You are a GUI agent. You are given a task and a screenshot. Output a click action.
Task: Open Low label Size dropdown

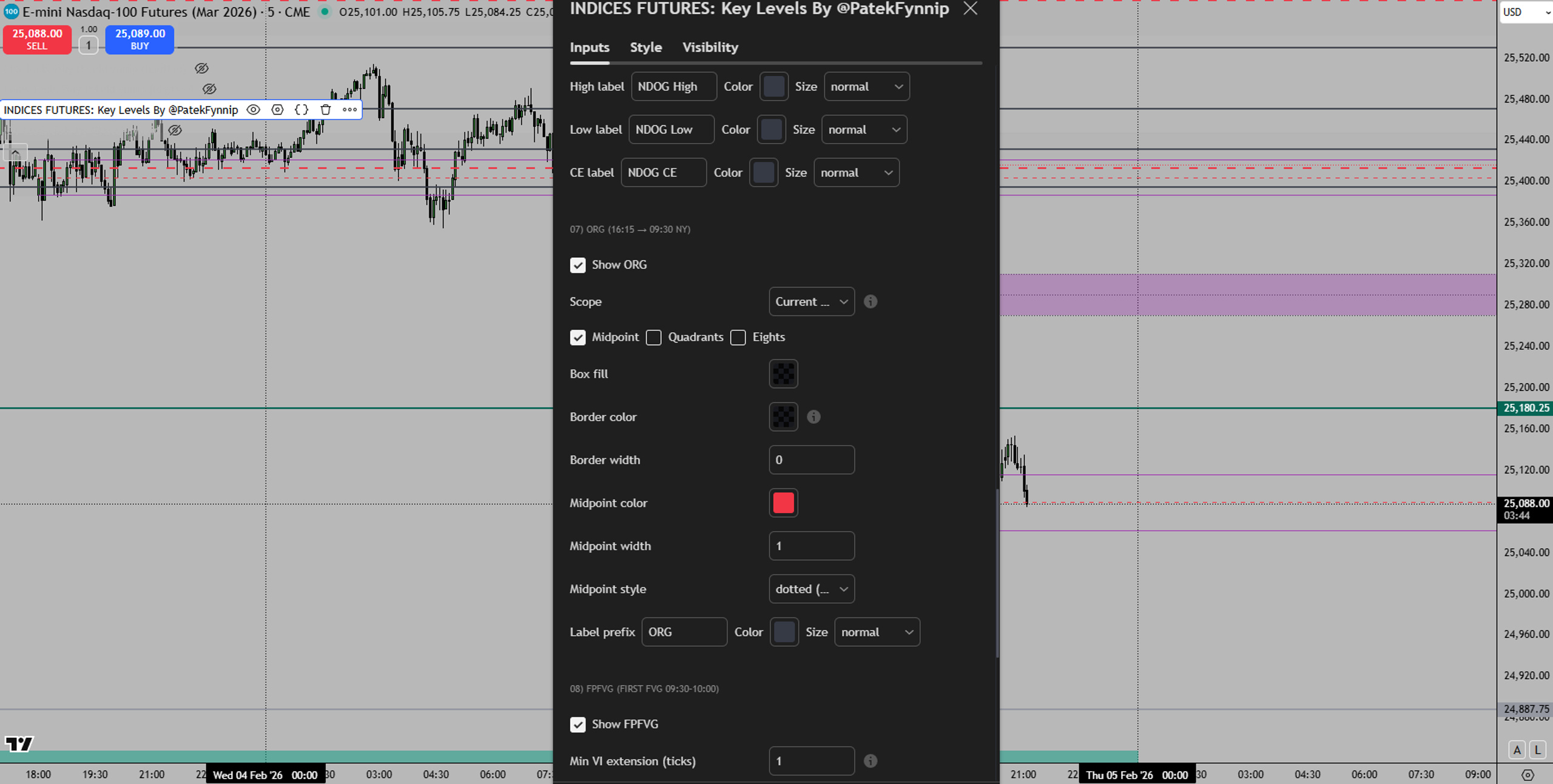coord(864,130)
